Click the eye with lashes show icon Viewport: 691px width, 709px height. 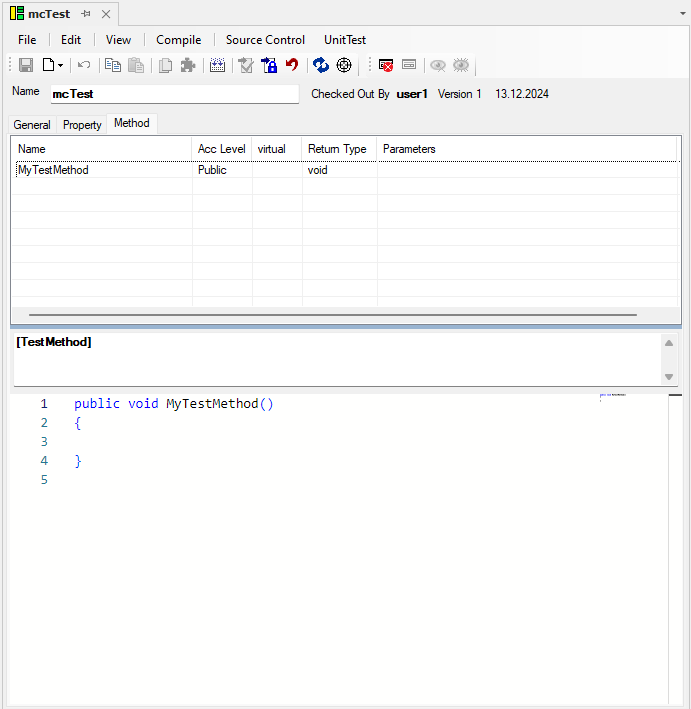(461, 65)
